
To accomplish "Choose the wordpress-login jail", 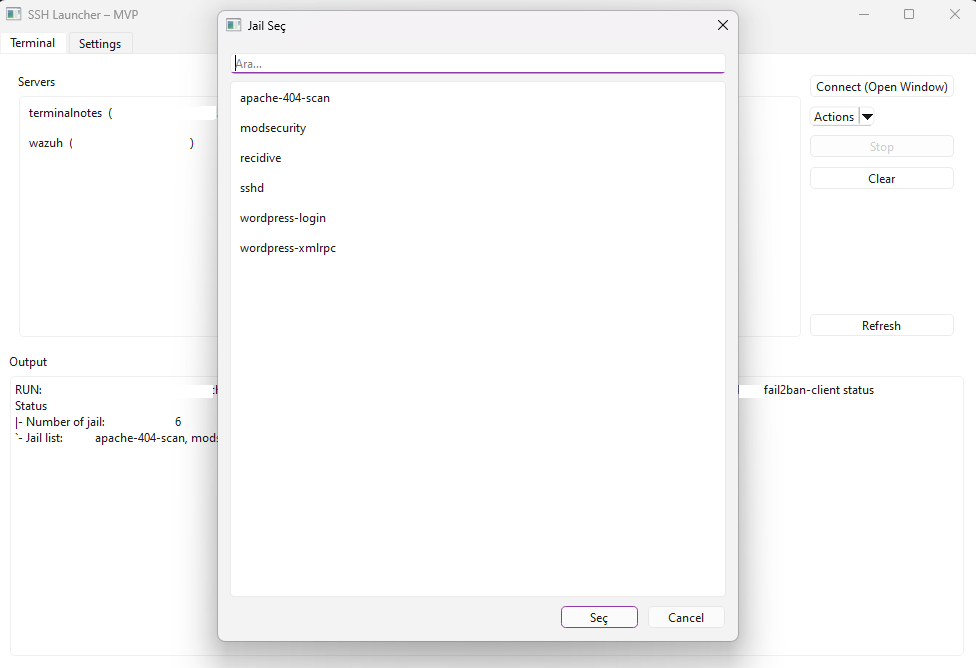I will (x=283, y=218).
